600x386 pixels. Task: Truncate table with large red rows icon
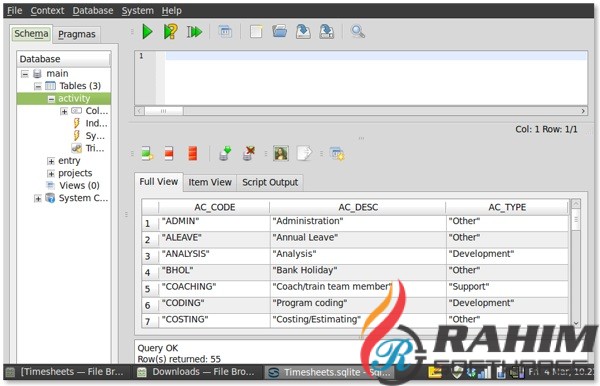pyautogui.click(x=192, y=153)
